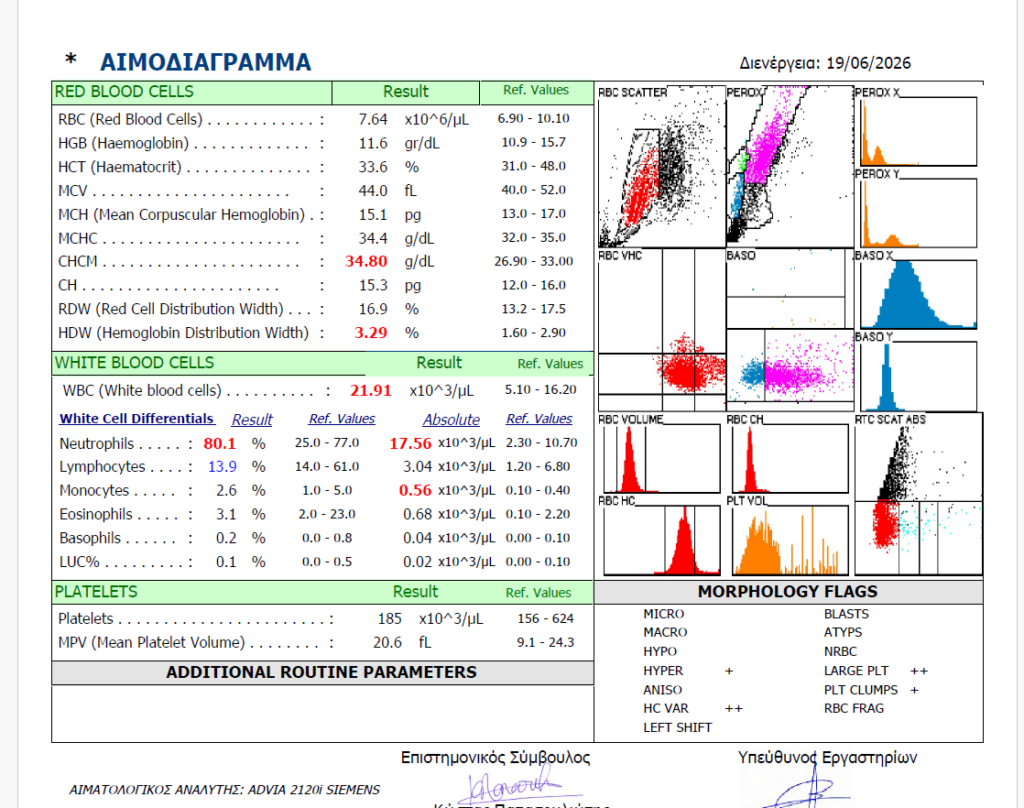Open the PEROX Y histogram
Image resolution: width=1024 pixels, height=808 pixels.
(918, 209)
